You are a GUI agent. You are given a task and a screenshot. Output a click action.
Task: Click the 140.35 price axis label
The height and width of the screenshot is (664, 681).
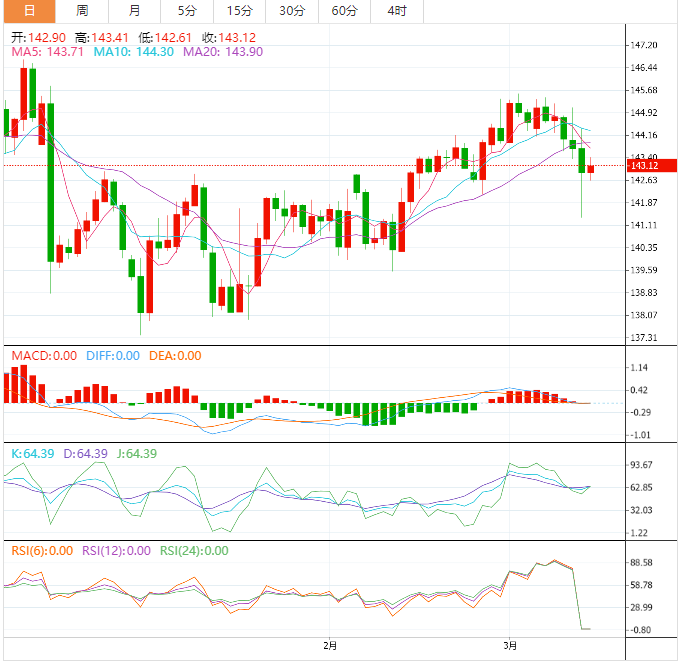pyautogui.click(x=644, y=248)
